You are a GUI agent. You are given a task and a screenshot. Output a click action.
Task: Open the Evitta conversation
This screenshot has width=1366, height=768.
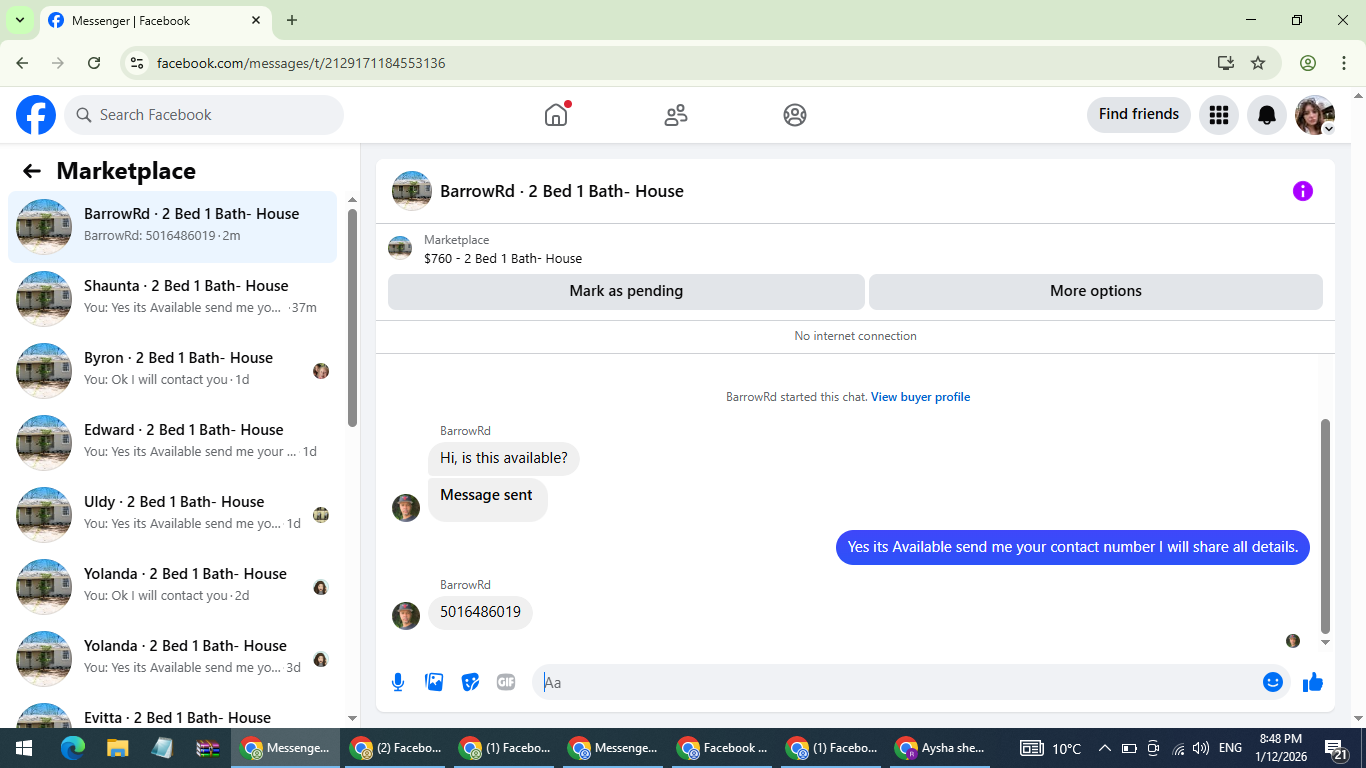click(x=172, y=714)
